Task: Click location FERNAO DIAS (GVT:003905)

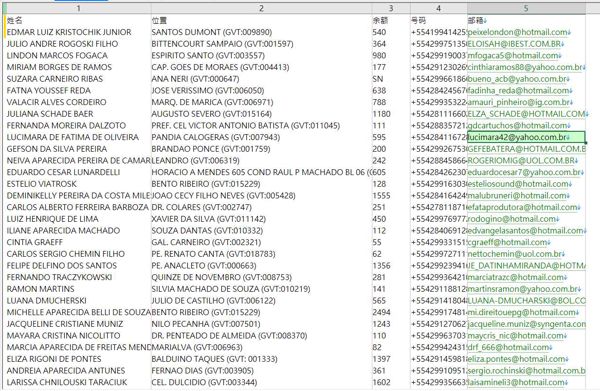Action: 202,371
